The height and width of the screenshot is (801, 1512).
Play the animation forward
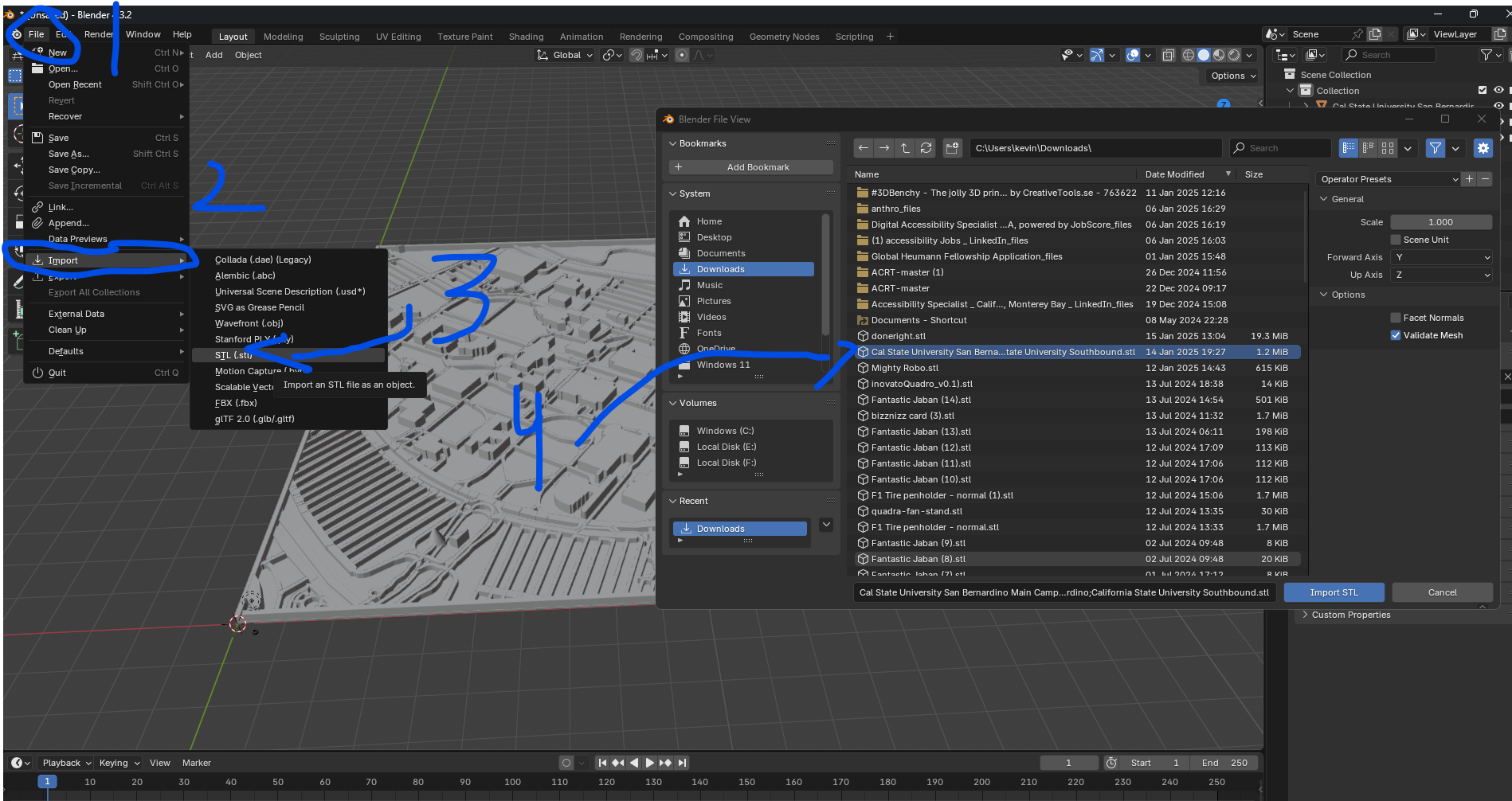[649, 763]
